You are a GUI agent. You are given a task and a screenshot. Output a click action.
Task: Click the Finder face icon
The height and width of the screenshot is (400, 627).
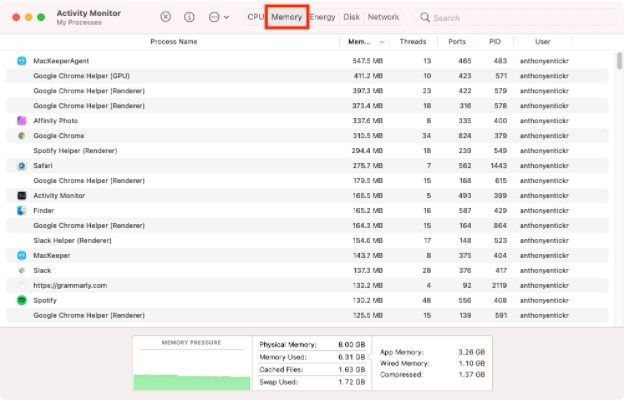coord(22,210)
